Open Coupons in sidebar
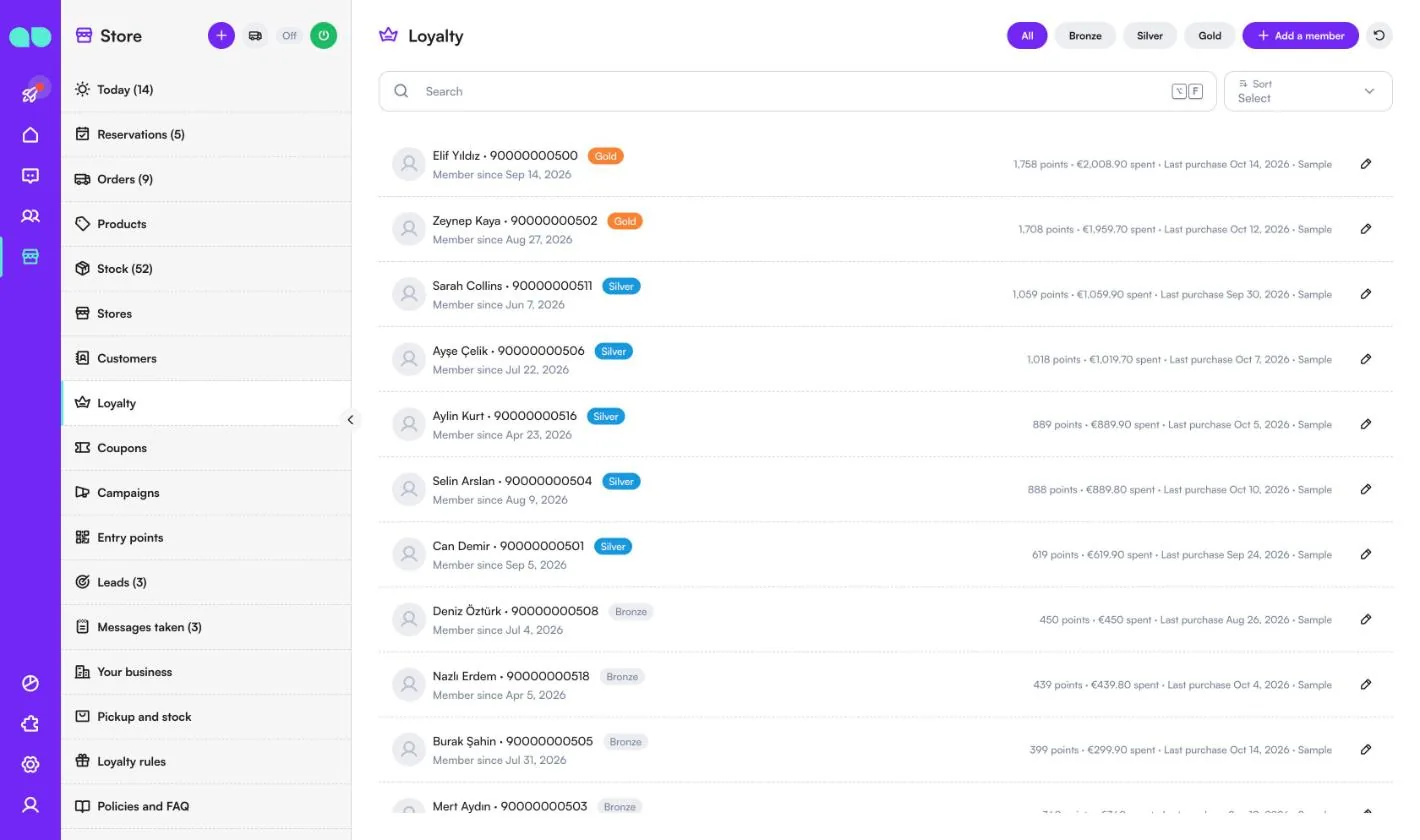 point(206,448)
